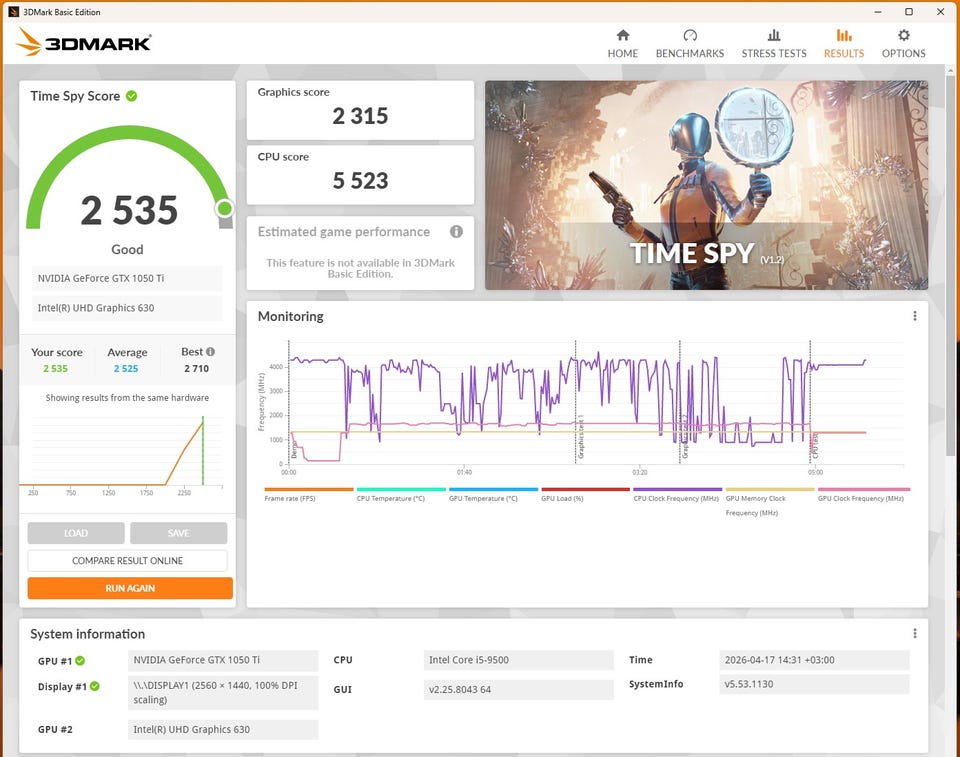Screen dimensions: 960x757
Task: Toggle the CPU Temperature legend
Action: click(x=401, y=494)
